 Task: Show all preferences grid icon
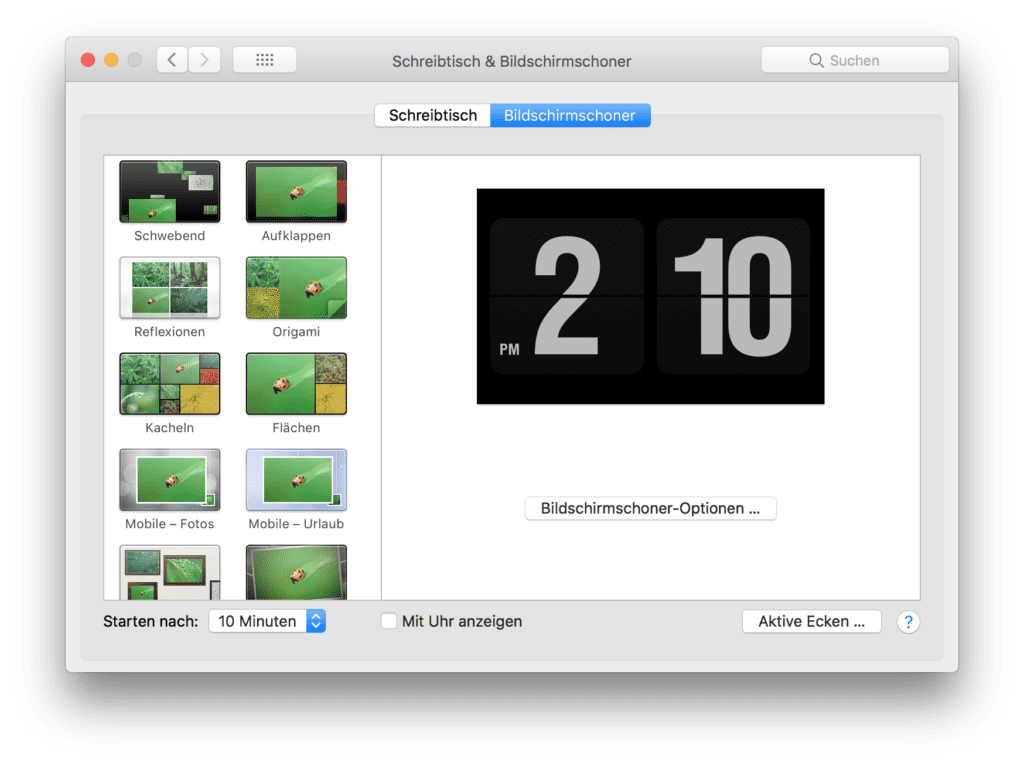point(264,60)
